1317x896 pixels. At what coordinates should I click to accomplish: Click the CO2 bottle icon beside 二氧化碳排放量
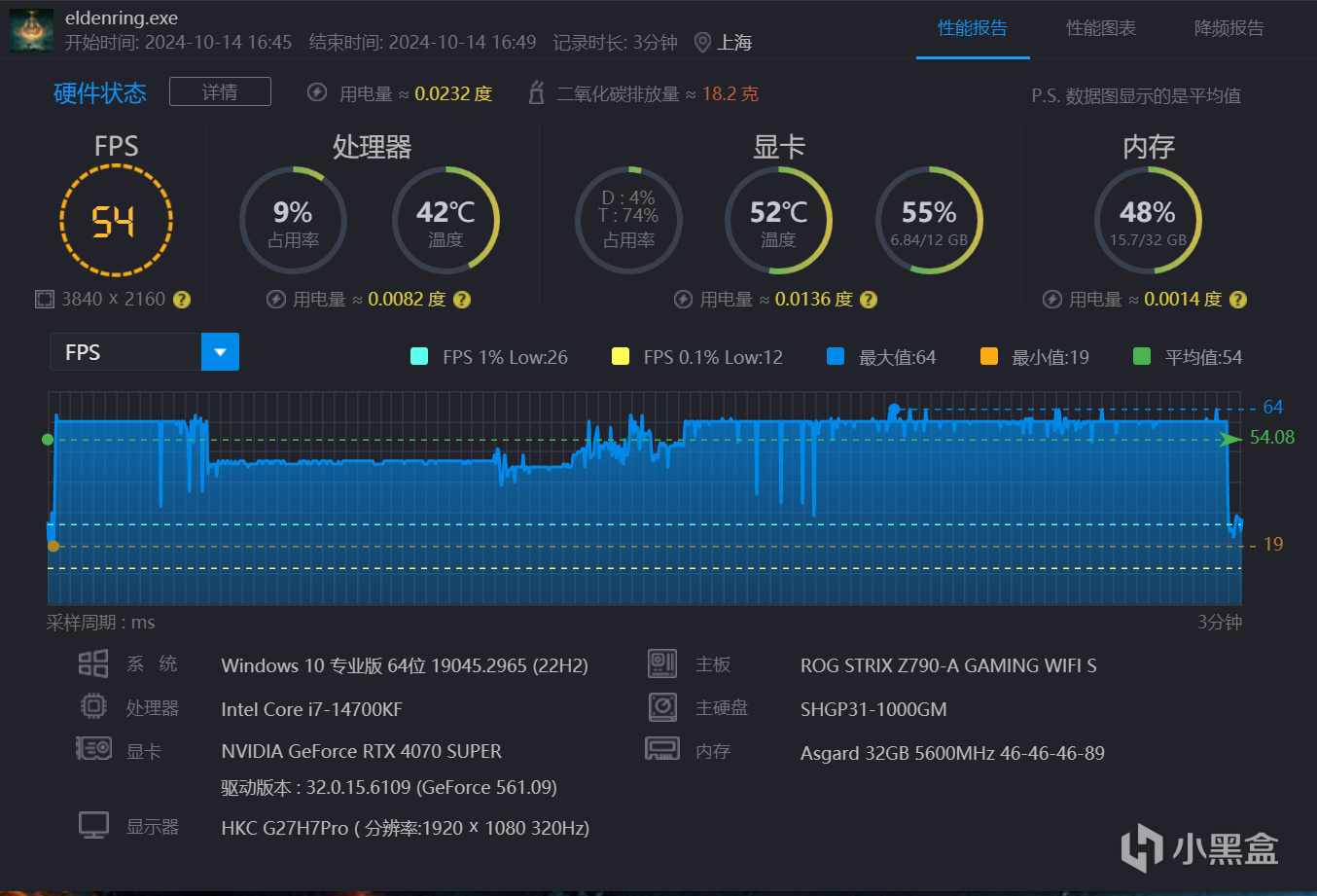point(536,92)
